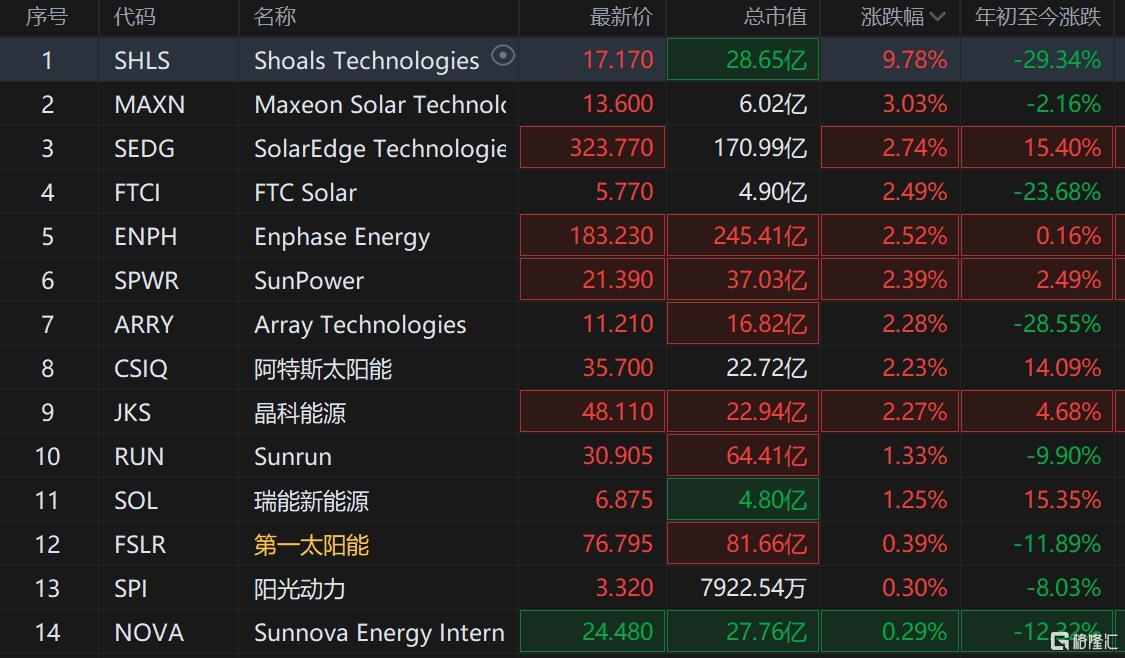The width and height of the screenshot is (1125, 658).
Task: Open the SolarEdge Technologies name
Action: click(x=380, y=149)
